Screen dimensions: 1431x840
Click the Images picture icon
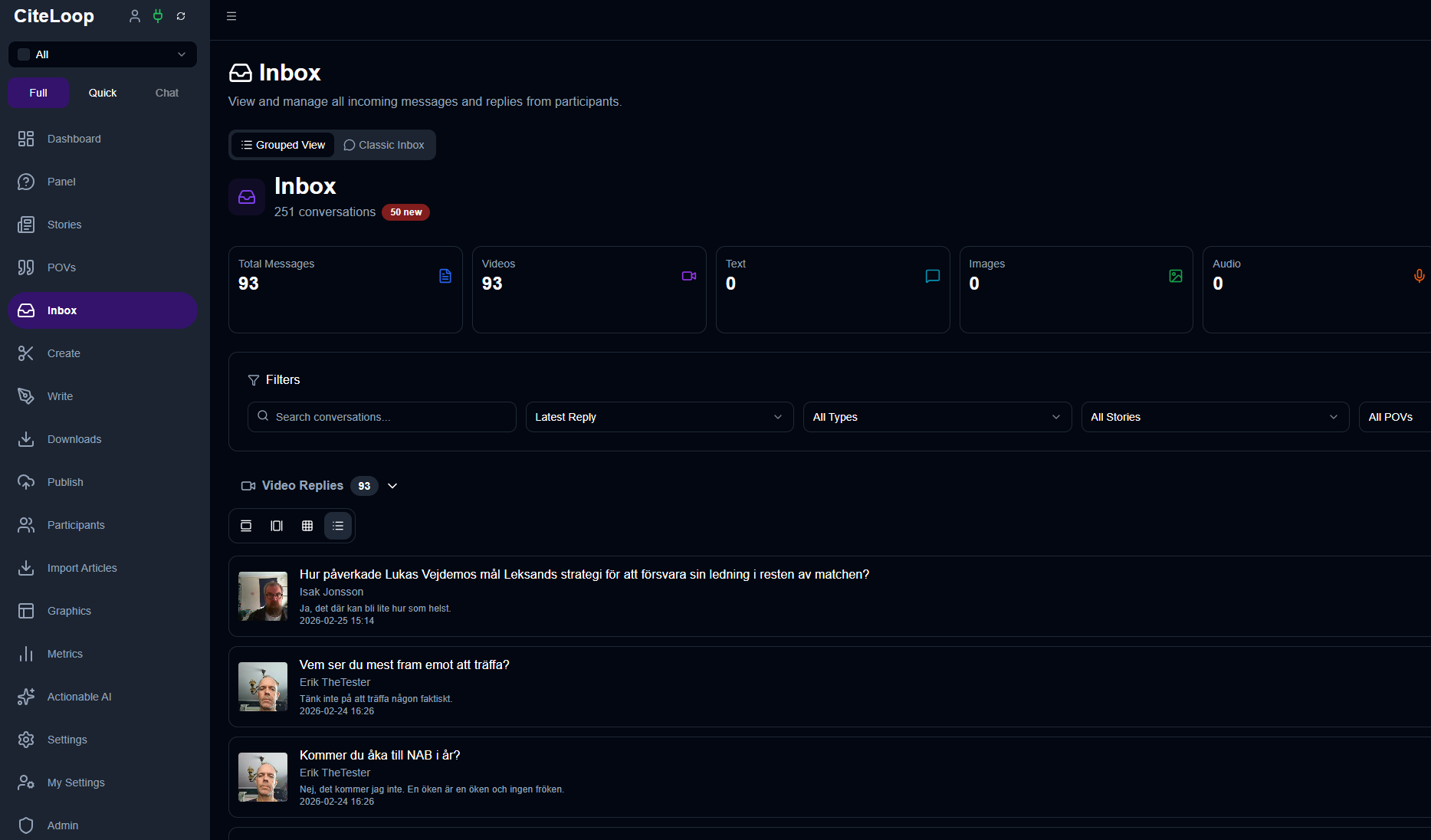click(1176, 276)
